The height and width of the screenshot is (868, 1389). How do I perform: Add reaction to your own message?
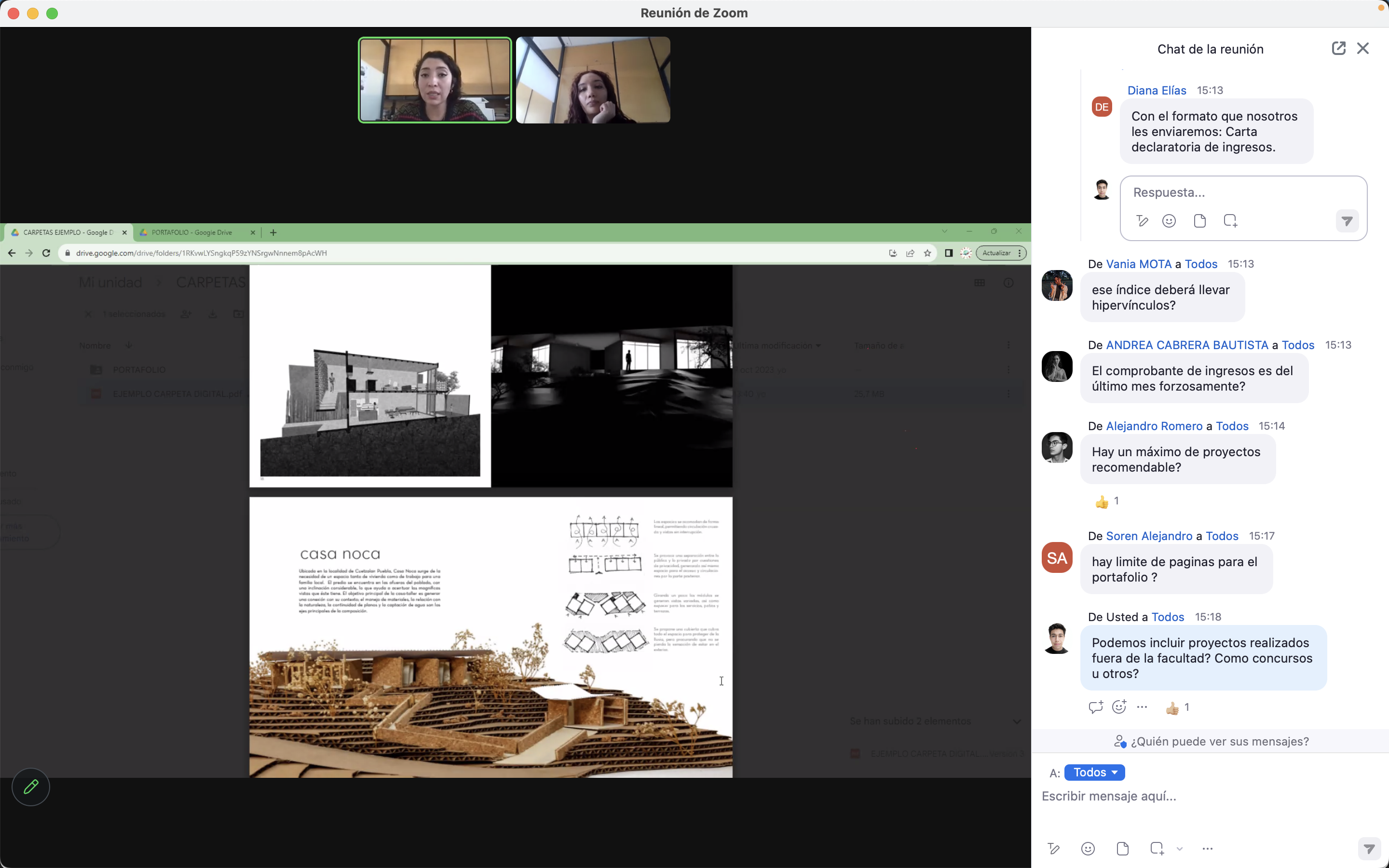pyautogui.click(x=1118, y=706)
